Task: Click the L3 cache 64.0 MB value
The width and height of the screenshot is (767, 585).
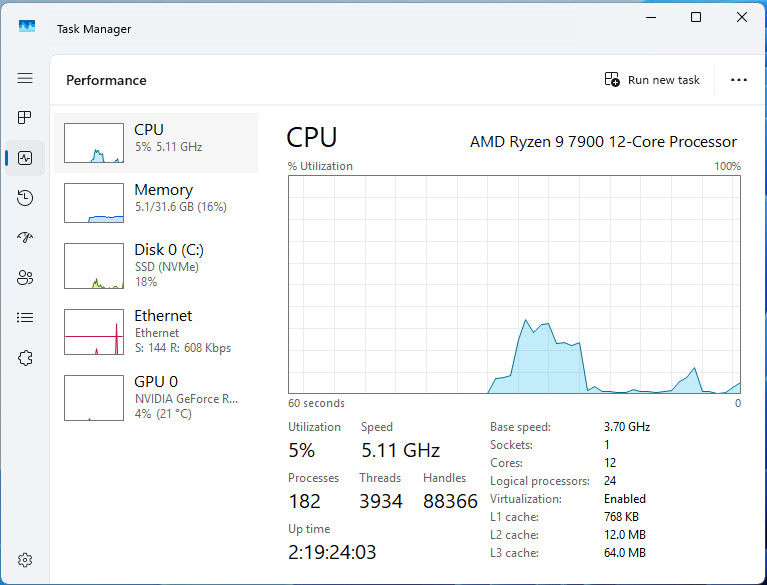Action: click(x=625, y=553)
